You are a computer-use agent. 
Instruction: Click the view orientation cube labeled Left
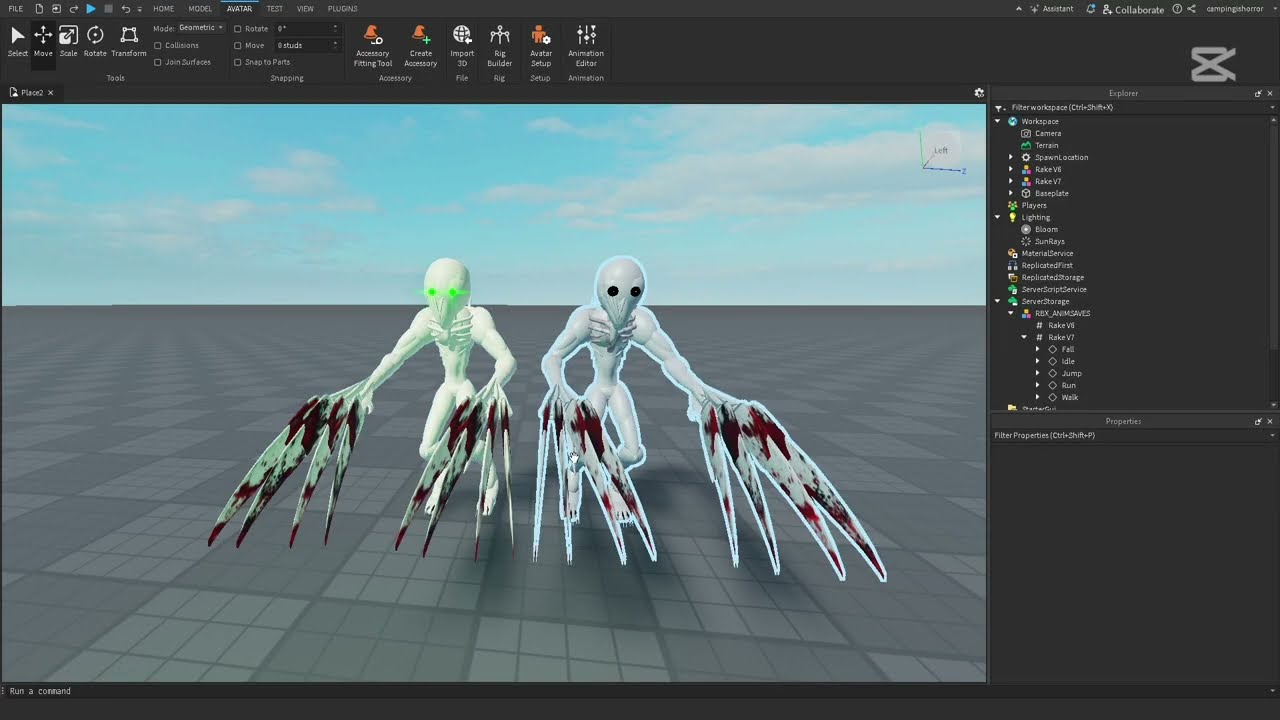940,151
